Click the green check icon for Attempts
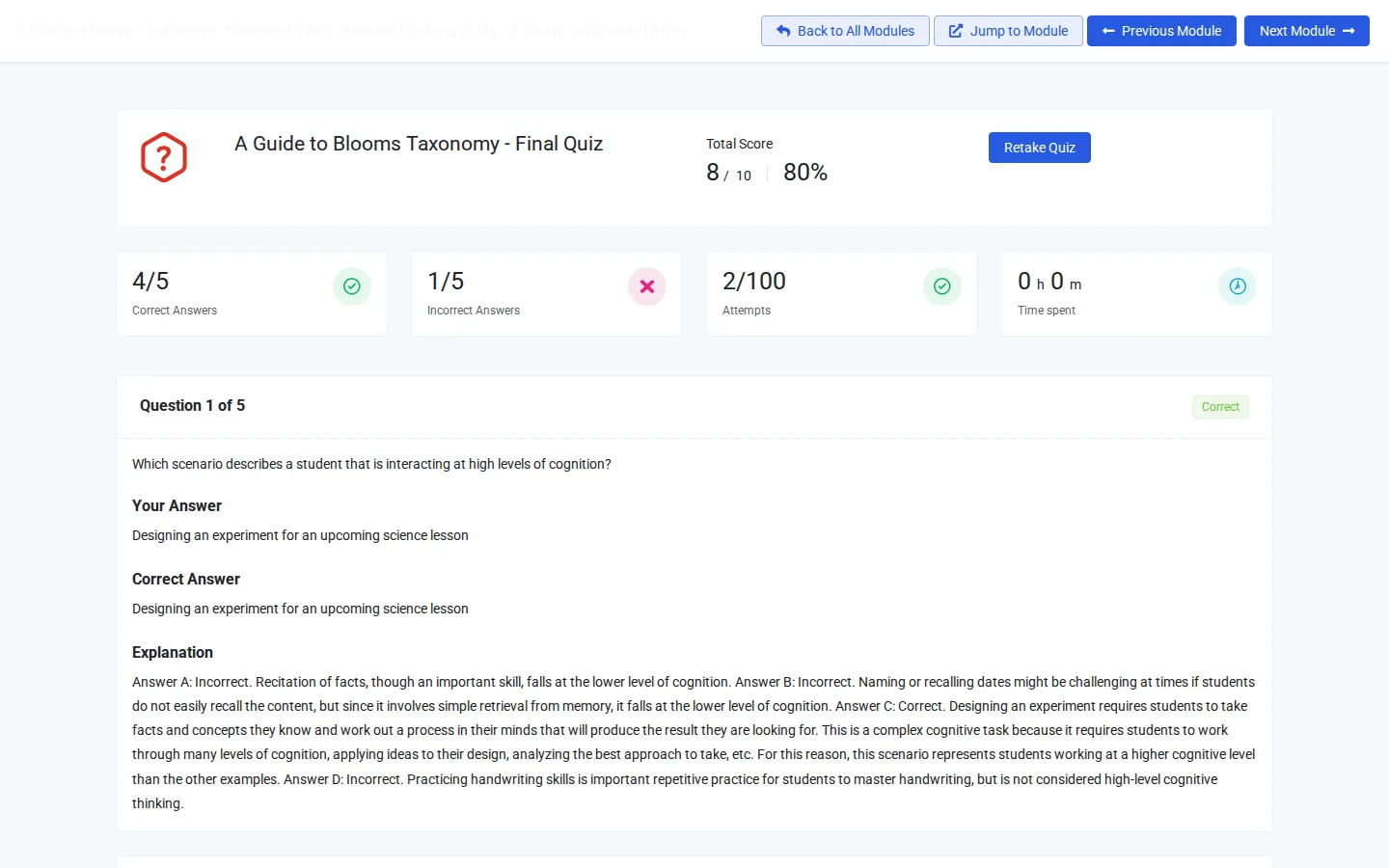 [942, 286]
